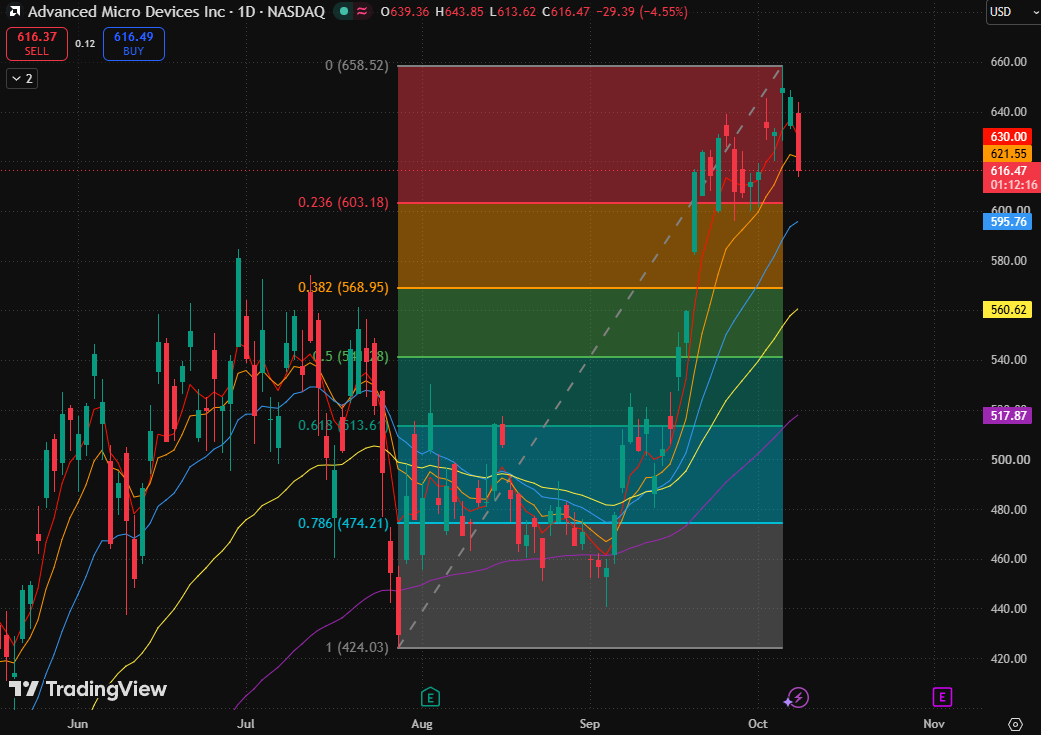Open chart settings gear icon

(1015, 724)
